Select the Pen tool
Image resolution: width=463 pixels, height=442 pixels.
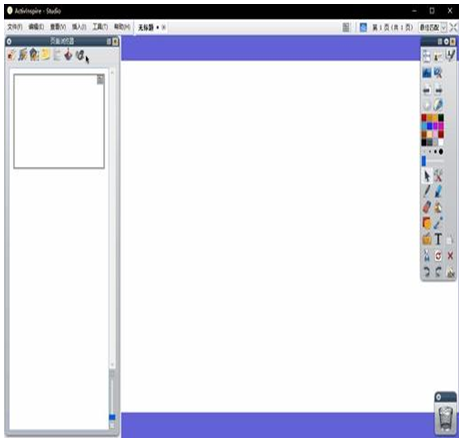427,192
